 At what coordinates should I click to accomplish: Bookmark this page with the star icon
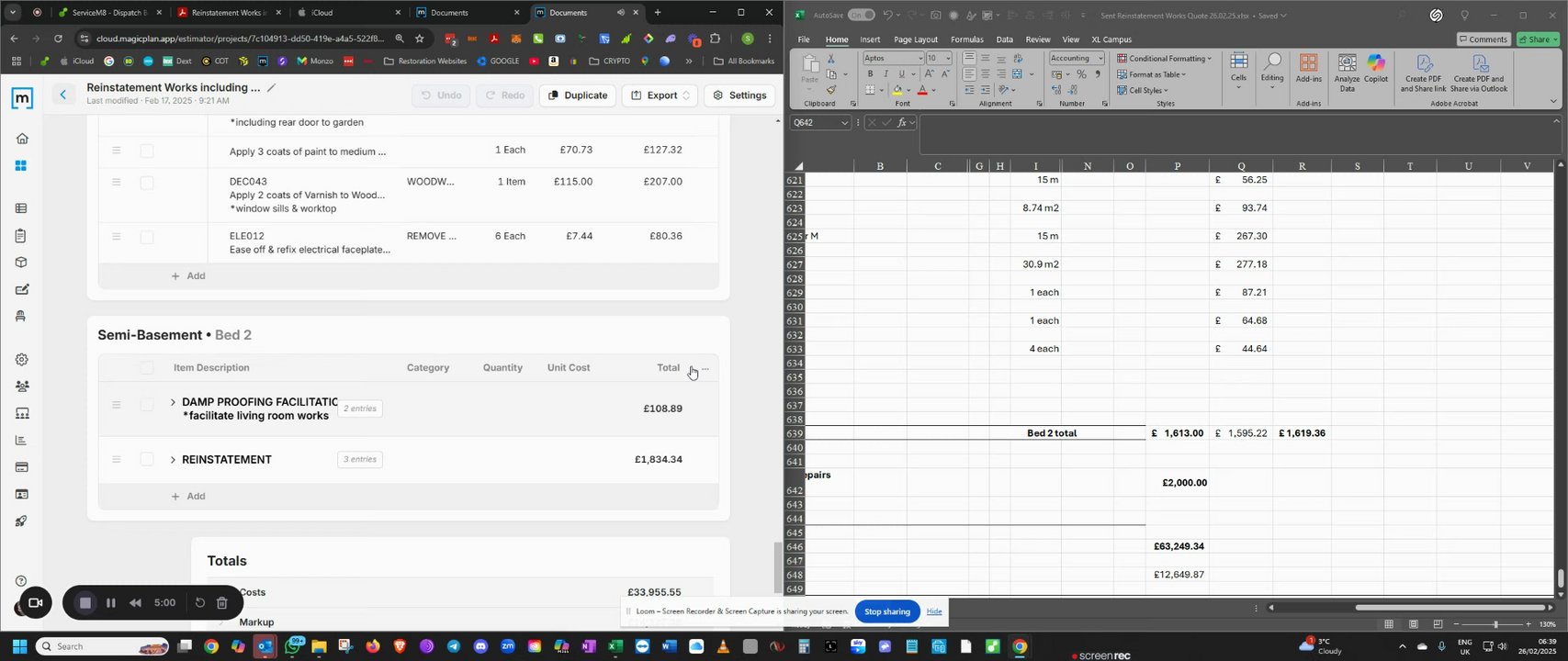coord(420,39)
